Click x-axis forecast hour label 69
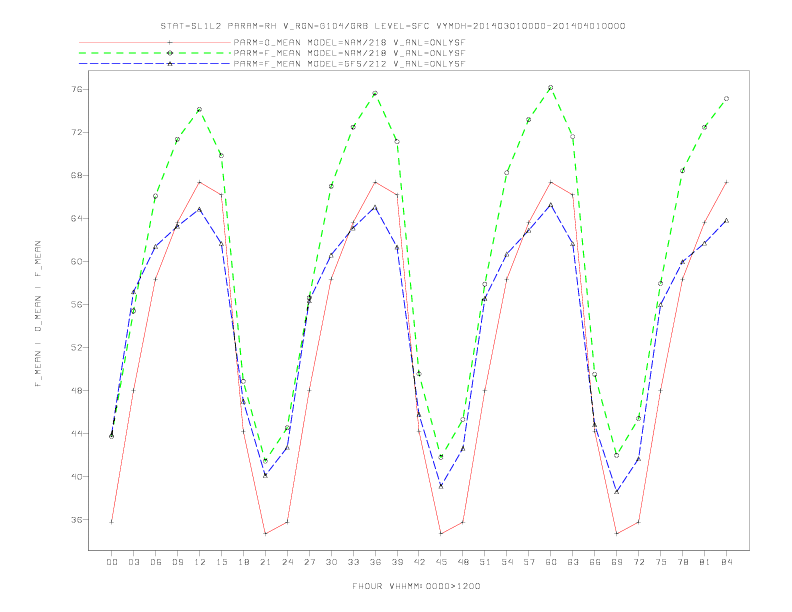Image resolution: width=792 pixels, height=612 pixels. coord(617,562)
